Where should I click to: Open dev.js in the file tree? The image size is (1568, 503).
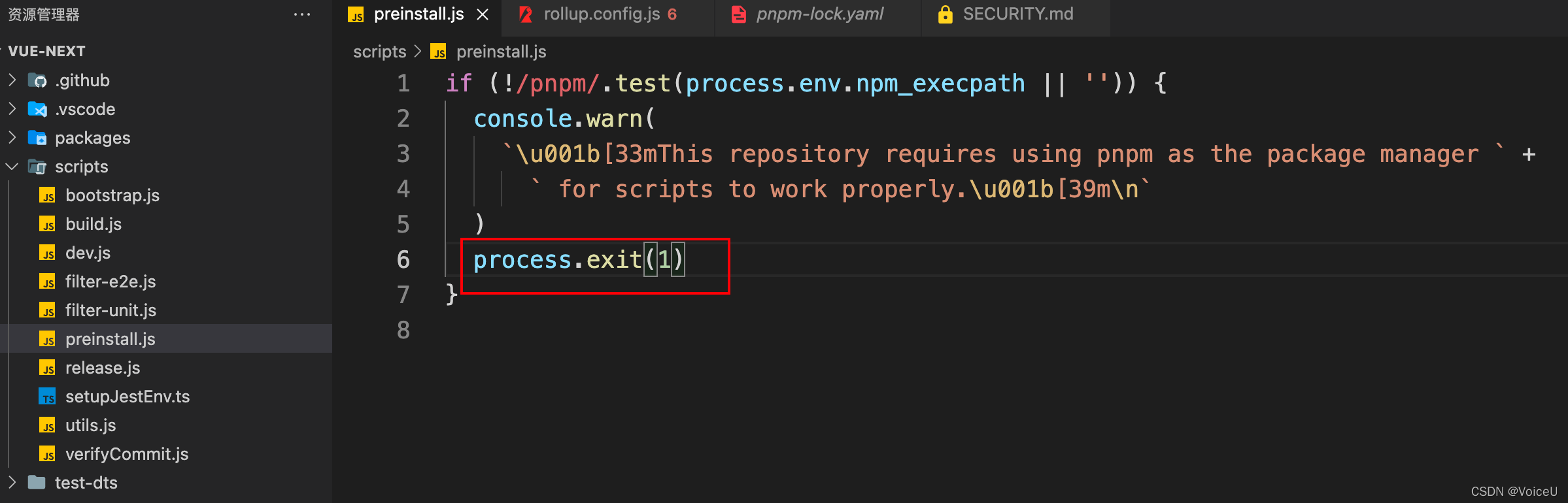[88, 253]
